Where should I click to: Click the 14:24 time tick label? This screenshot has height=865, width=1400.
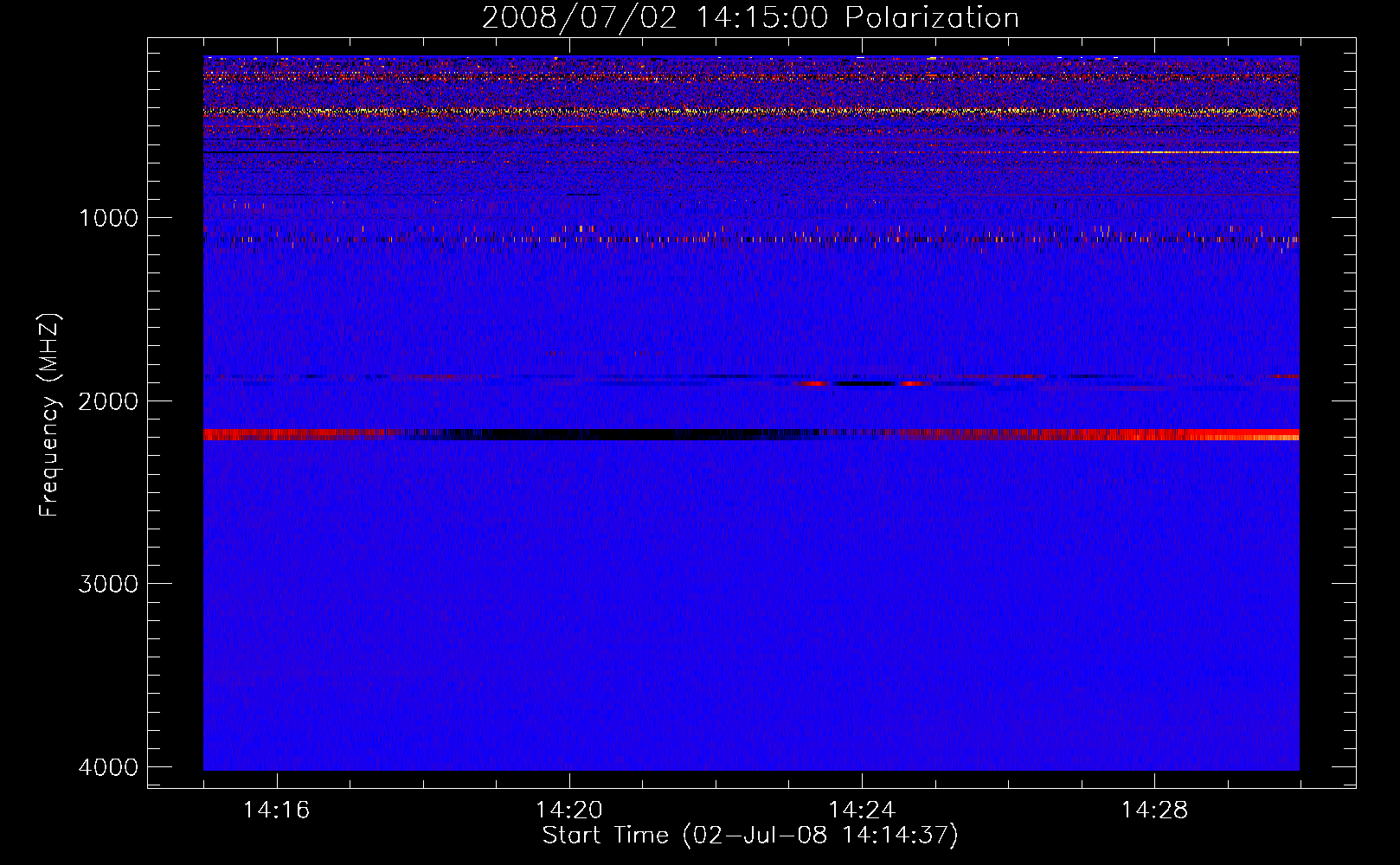862,810
